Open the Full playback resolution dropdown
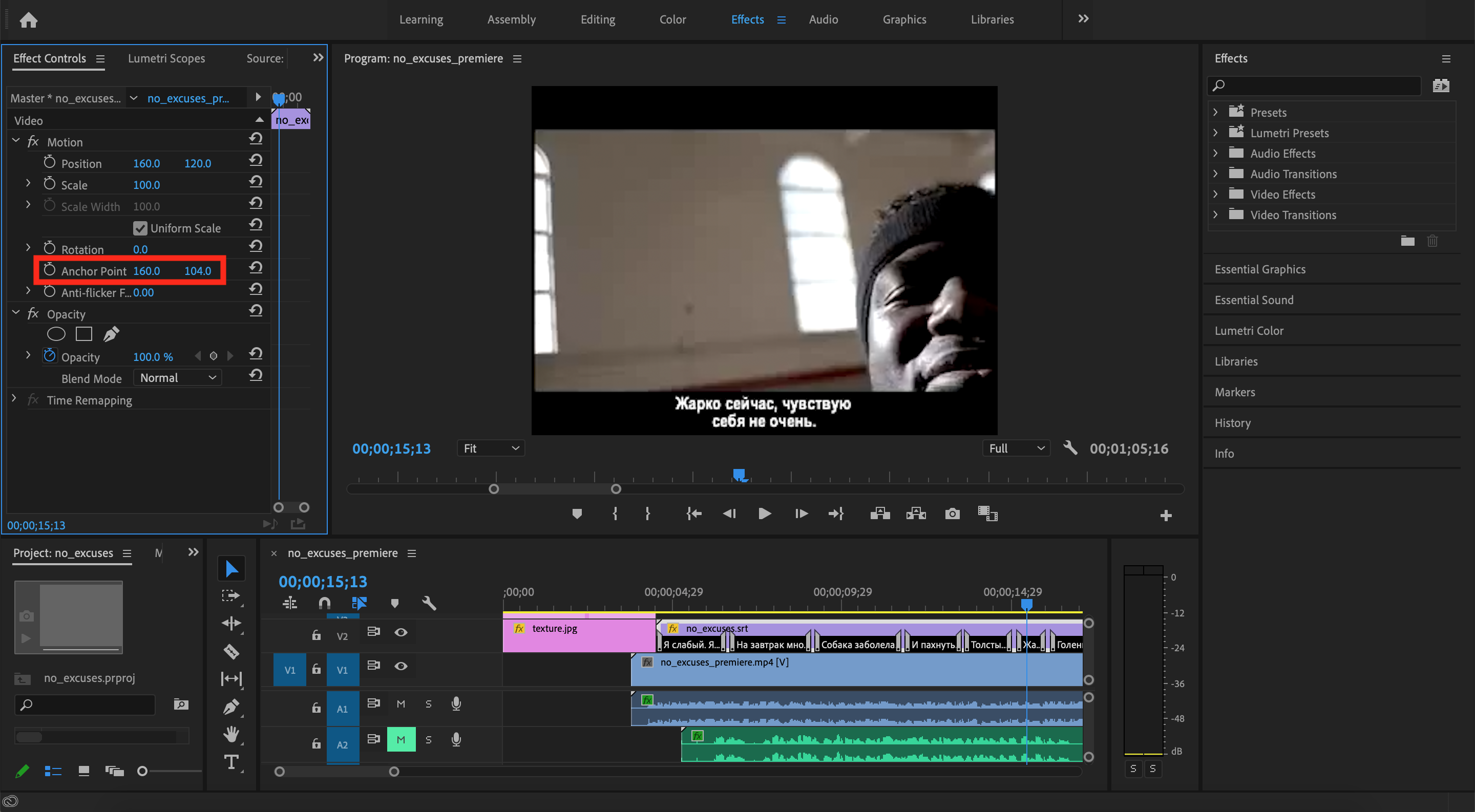Image resolution: width=1475 pixels, height=812 pixels. click(x=1016, y=448)
